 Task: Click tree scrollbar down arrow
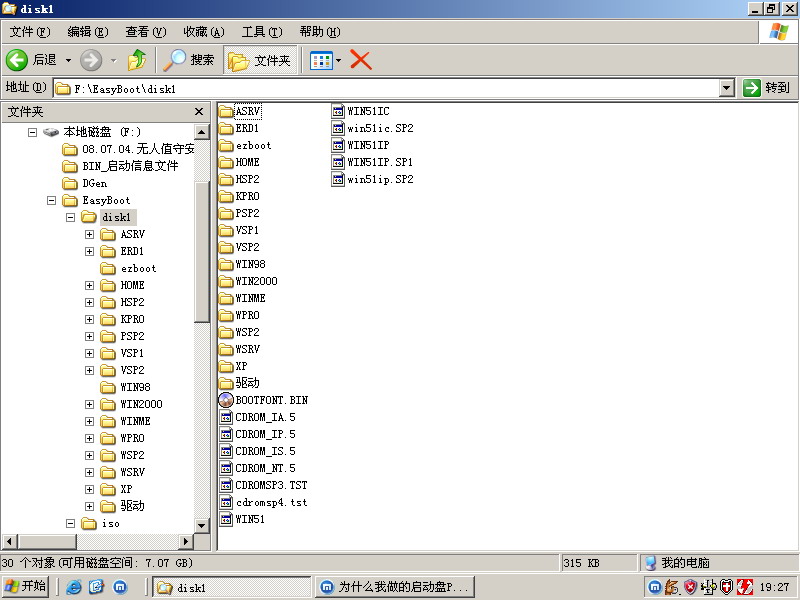[x=202, y=525]
